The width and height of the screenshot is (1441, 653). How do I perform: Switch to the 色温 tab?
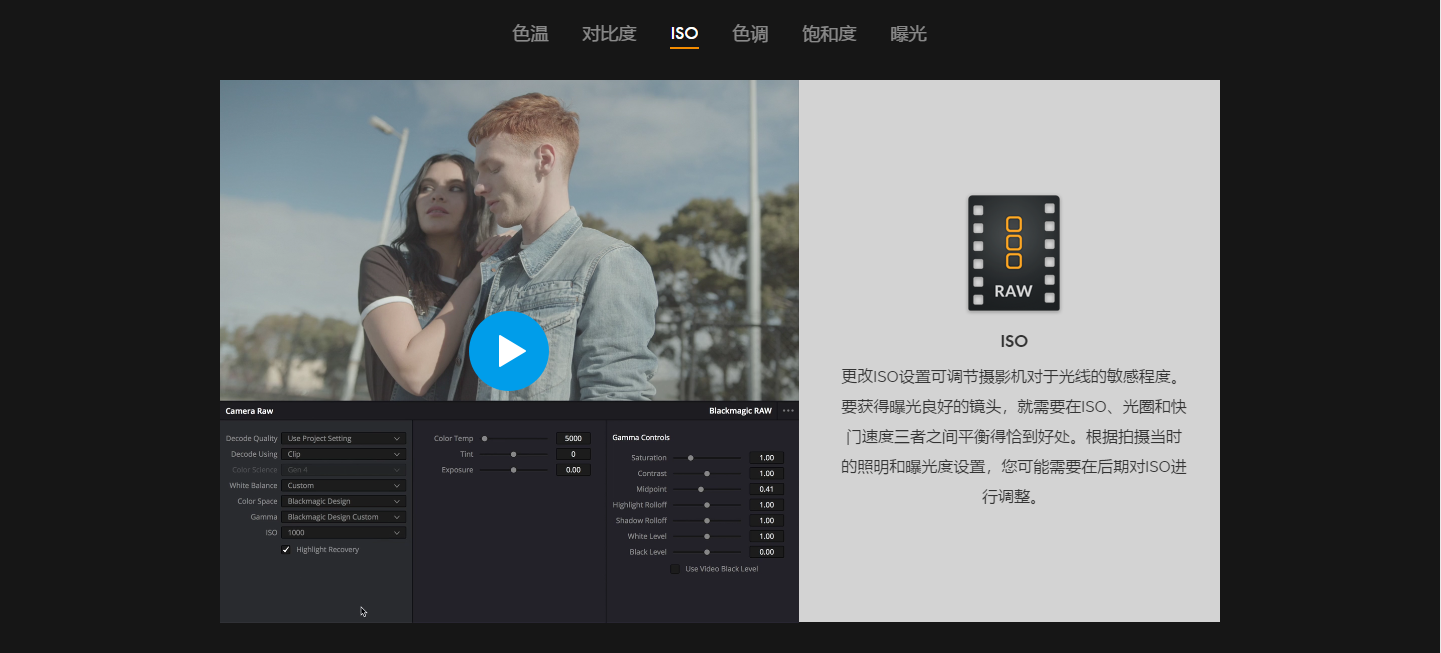530,34
